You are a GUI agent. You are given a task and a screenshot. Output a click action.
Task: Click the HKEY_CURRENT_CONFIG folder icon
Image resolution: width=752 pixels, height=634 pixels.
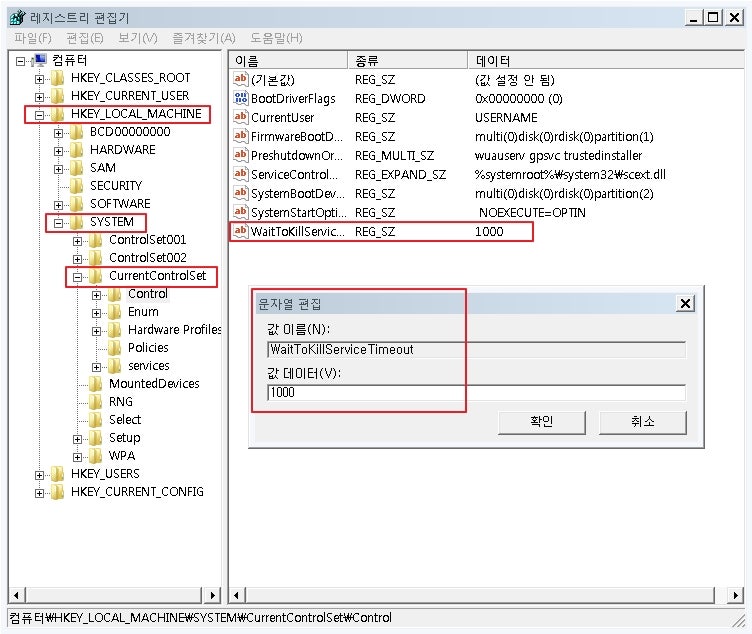pos(58,492)
